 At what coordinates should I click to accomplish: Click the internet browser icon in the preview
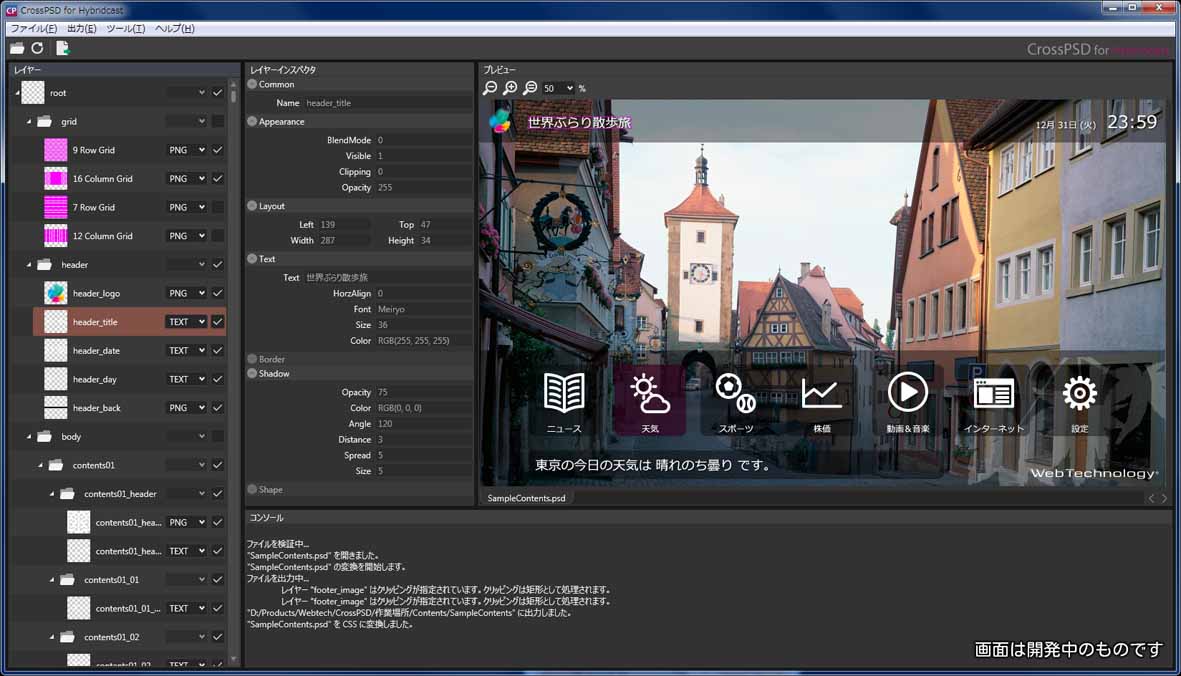coord(993,393)
